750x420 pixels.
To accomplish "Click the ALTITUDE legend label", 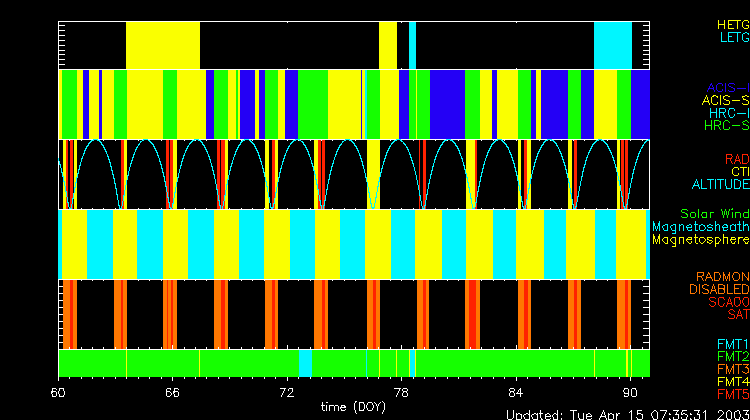I will 719,185.
